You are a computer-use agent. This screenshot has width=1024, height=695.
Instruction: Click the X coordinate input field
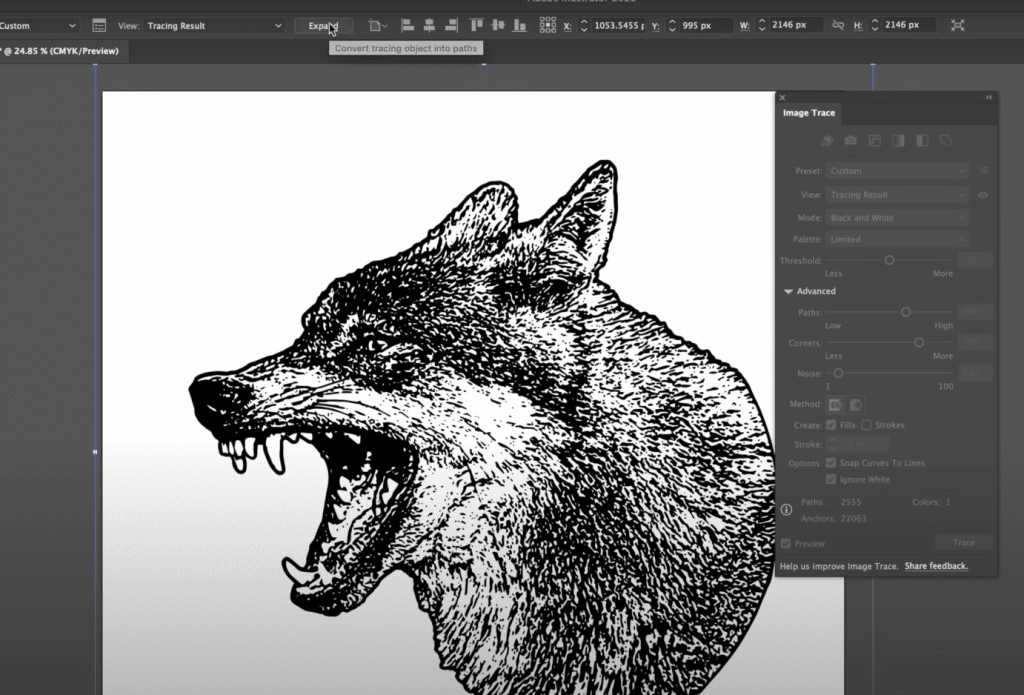pos(618,25)
